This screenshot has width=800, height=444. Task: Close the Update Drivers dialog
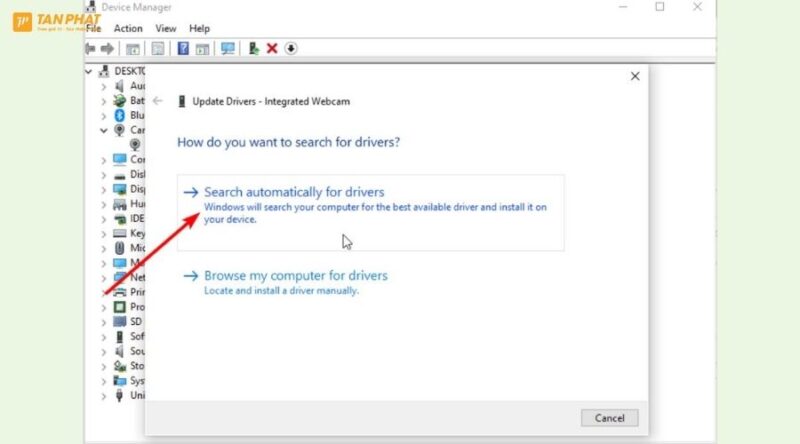634,76
